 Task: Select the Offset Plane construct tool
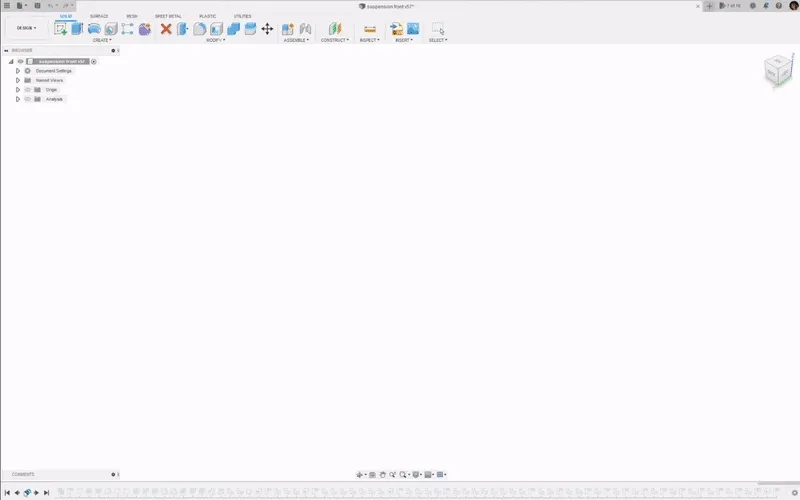click(x=335, y=29)
